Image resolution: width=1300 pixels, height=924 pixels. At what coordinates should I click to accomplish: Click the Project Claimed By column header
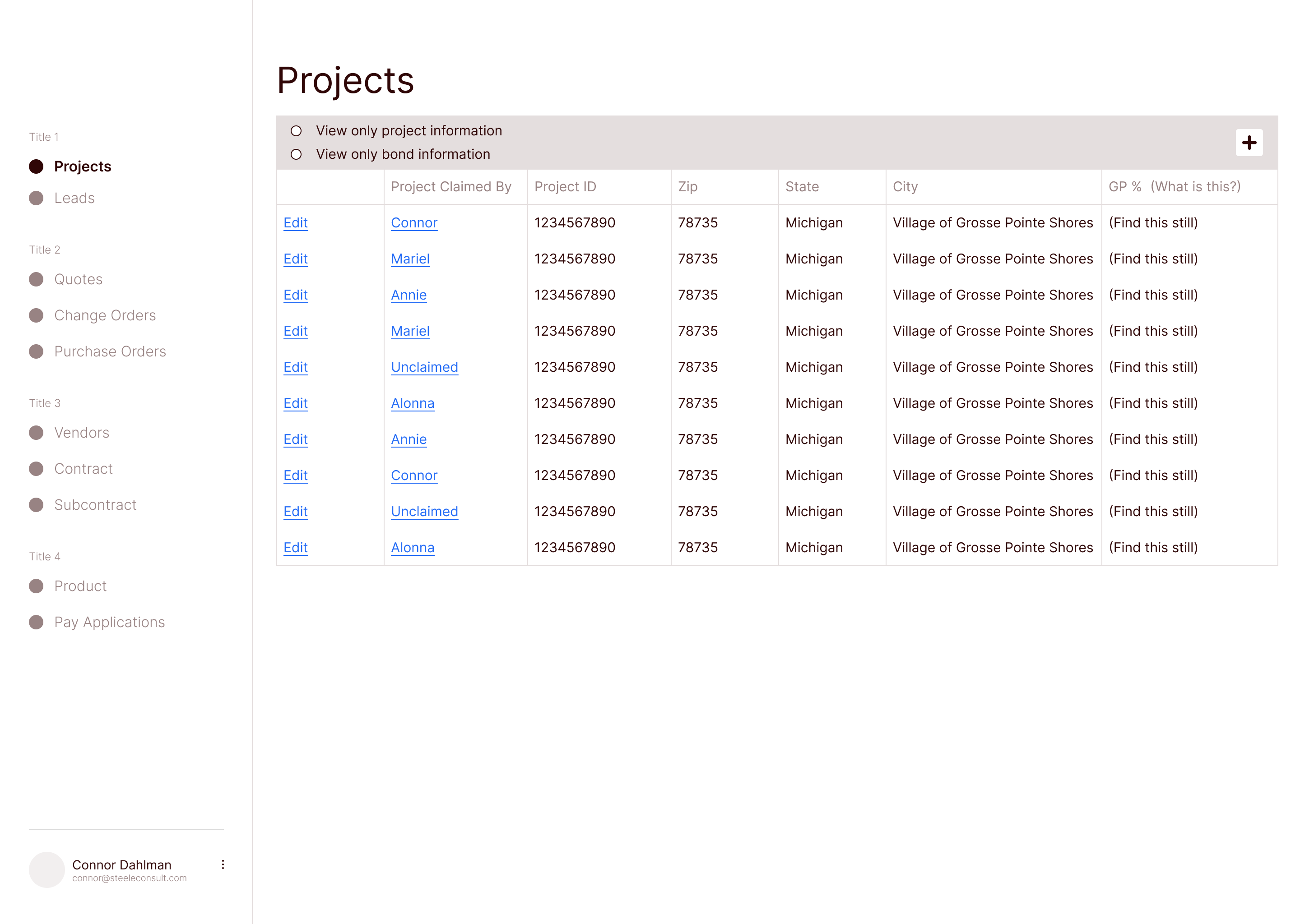coord(451,187)
